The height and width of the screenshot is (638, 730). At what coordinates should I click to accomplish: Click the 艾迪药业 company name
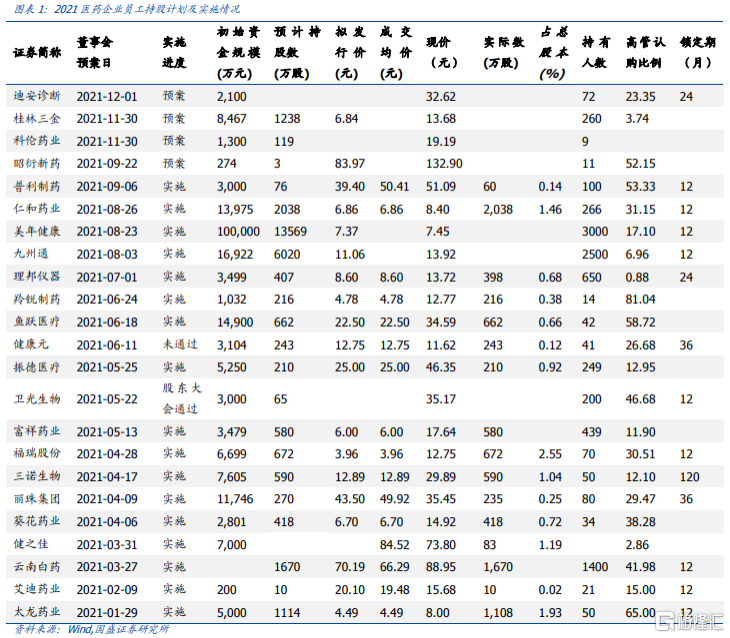tap(37, 589)
